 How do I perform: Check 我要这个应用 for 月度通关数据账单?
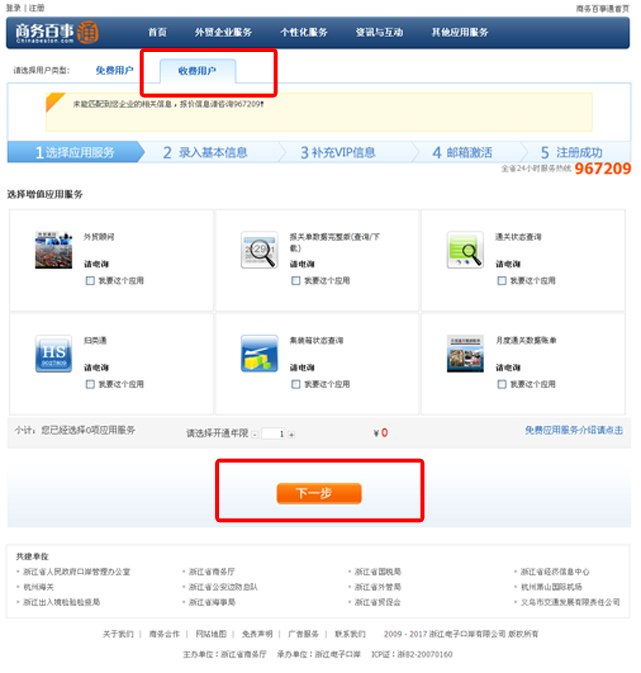pyautogui.click(x=501, y=384)
